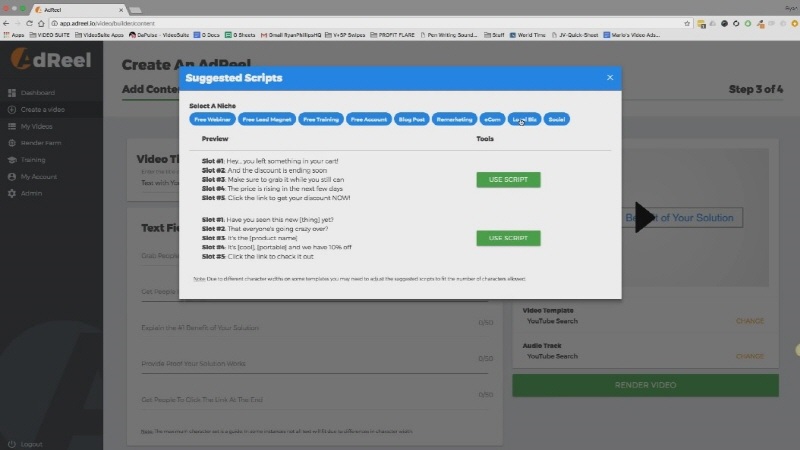Click the 'Get People To Click The Link' field

pos(314,400)
